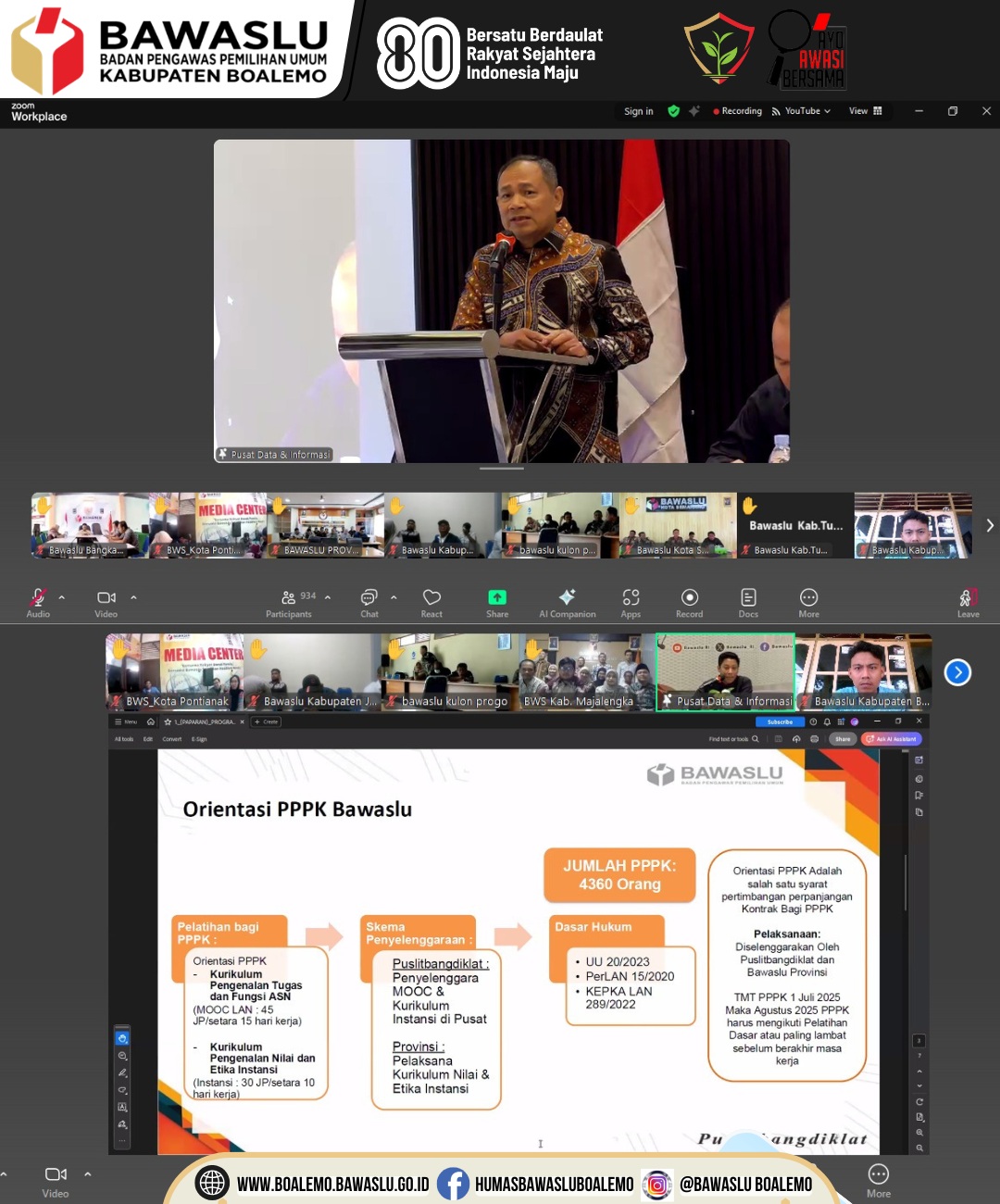Select the zoom tool in Acrobat left toolbar
The height and width of the screenshot is (1204, 1000).
coord(122,1056)
